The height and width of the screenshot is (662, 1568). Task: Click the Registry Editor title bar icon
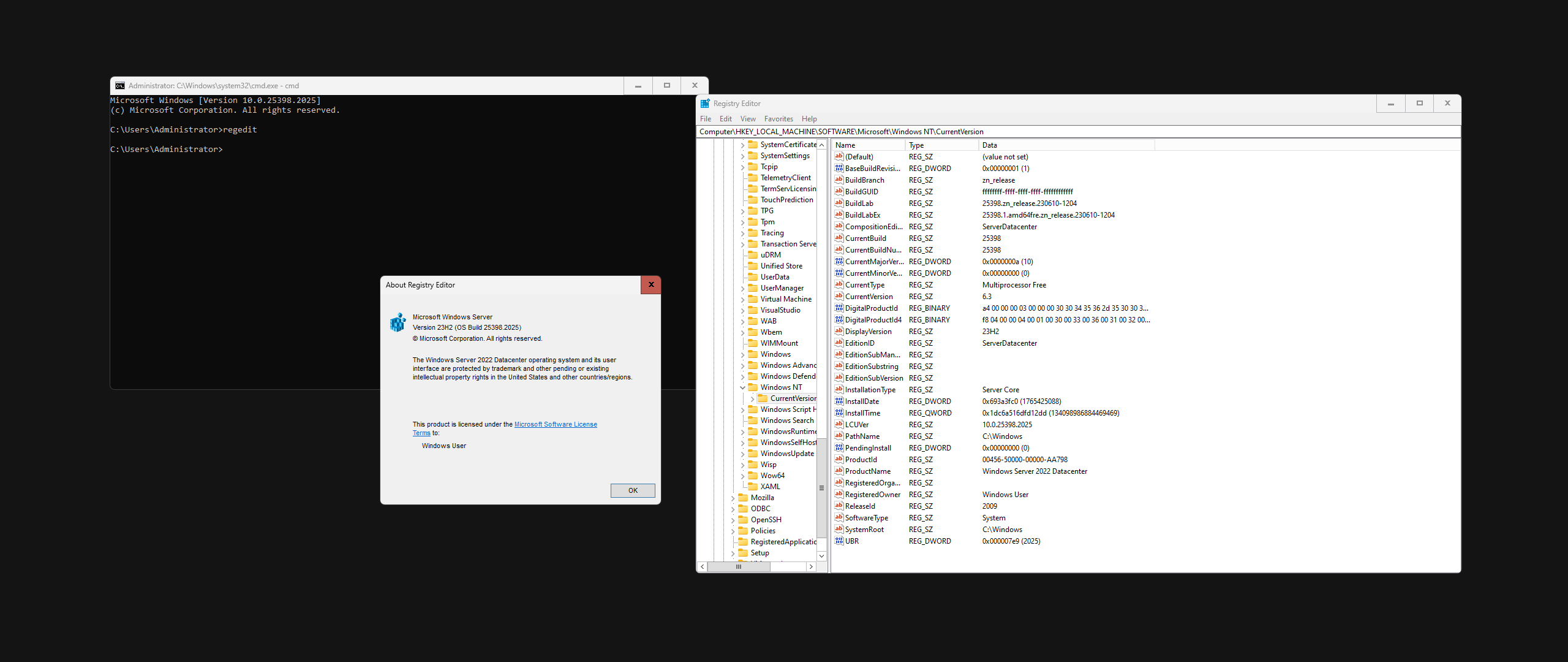(x=705, y=104)
